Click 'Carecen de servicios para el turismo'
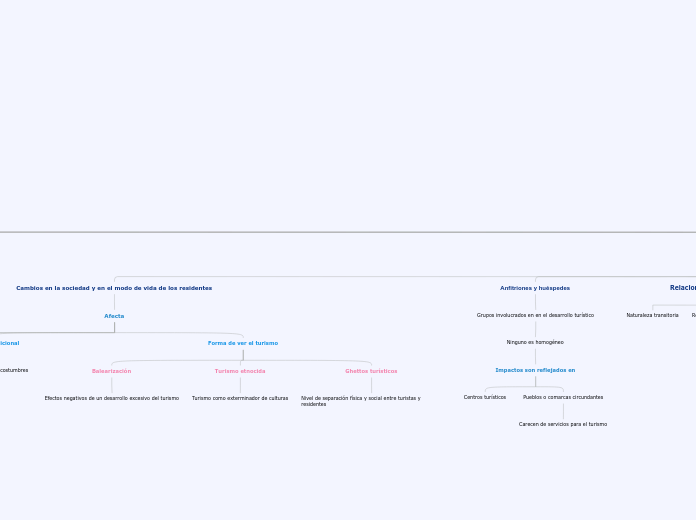 pyautogui.click(x=563, y=425)
